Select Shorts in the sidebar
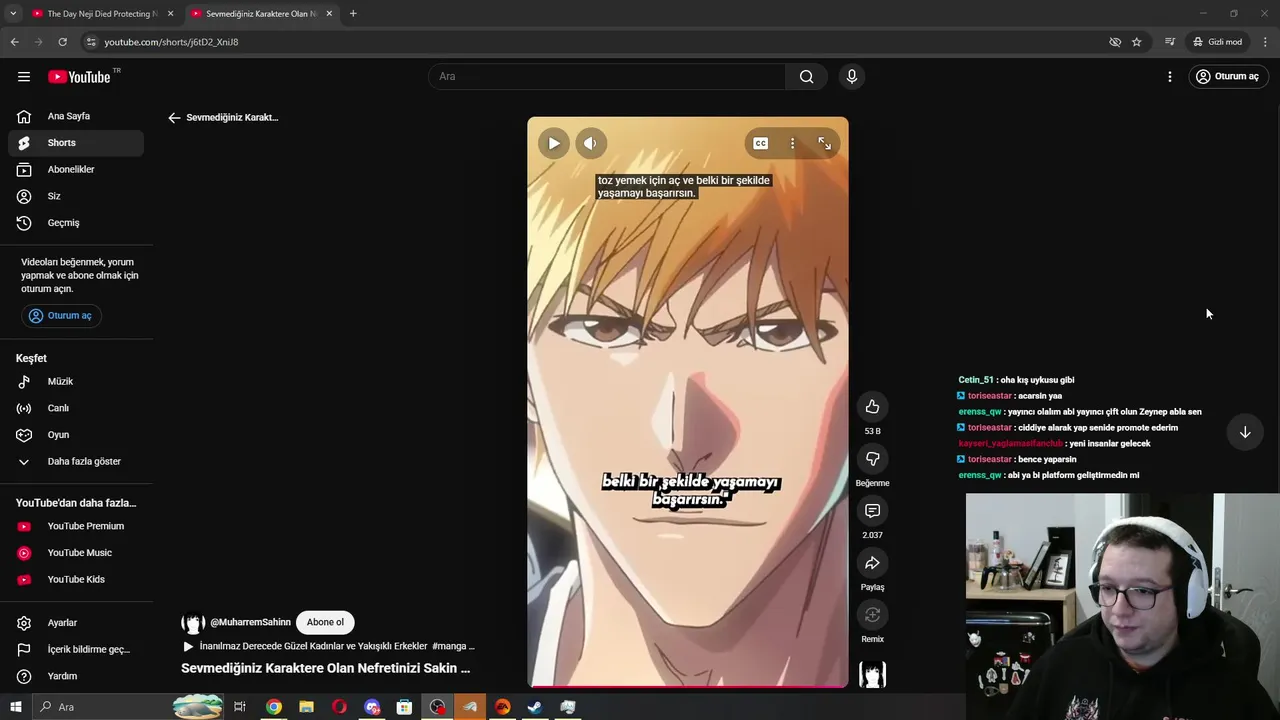The width and height of the screenshot is (1280, 720). [x=76, y=143]
